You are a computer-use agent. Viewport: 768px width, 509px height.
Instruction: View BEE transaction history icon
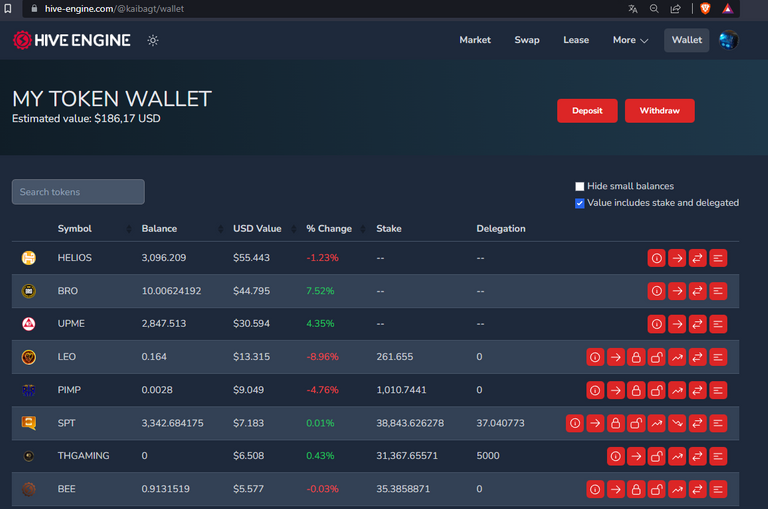(718, 489)
